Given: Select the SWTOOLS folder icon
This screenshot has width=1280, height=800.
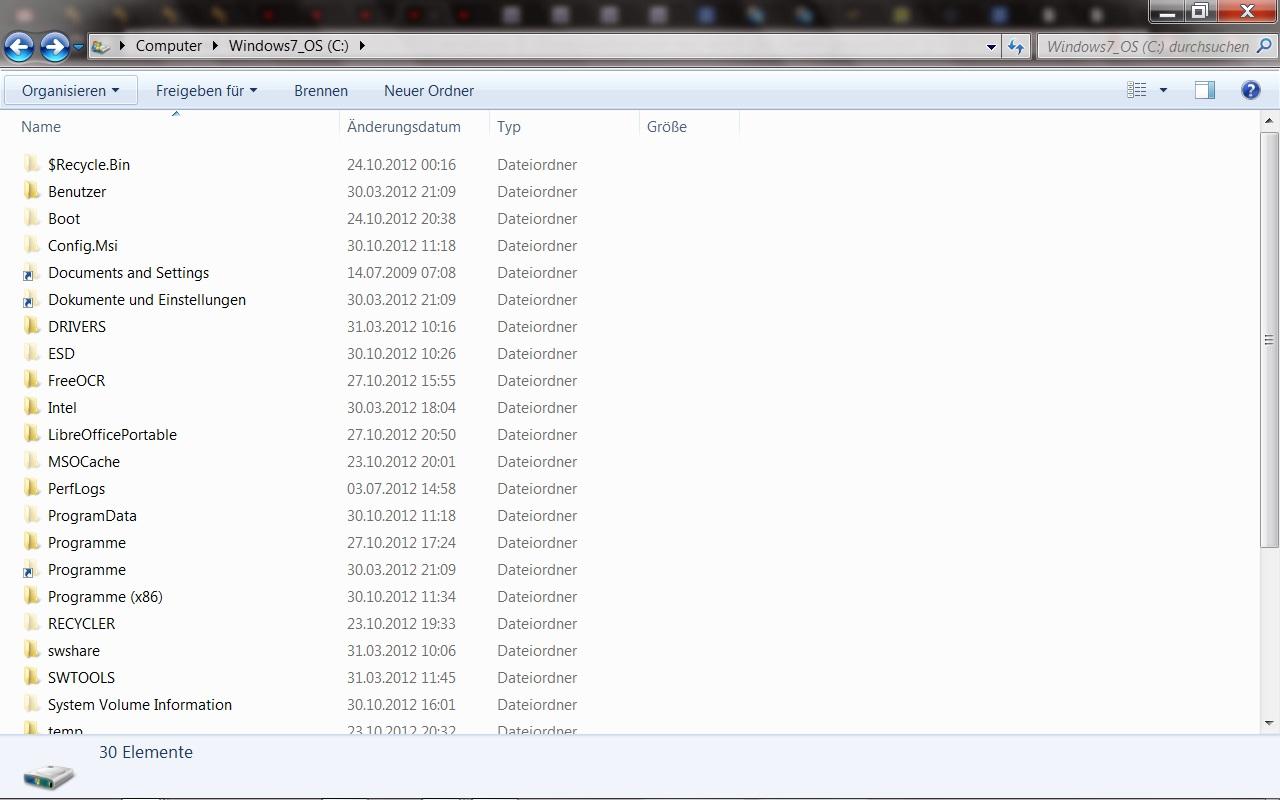Looking at the screenshot, I should point(32,677).
